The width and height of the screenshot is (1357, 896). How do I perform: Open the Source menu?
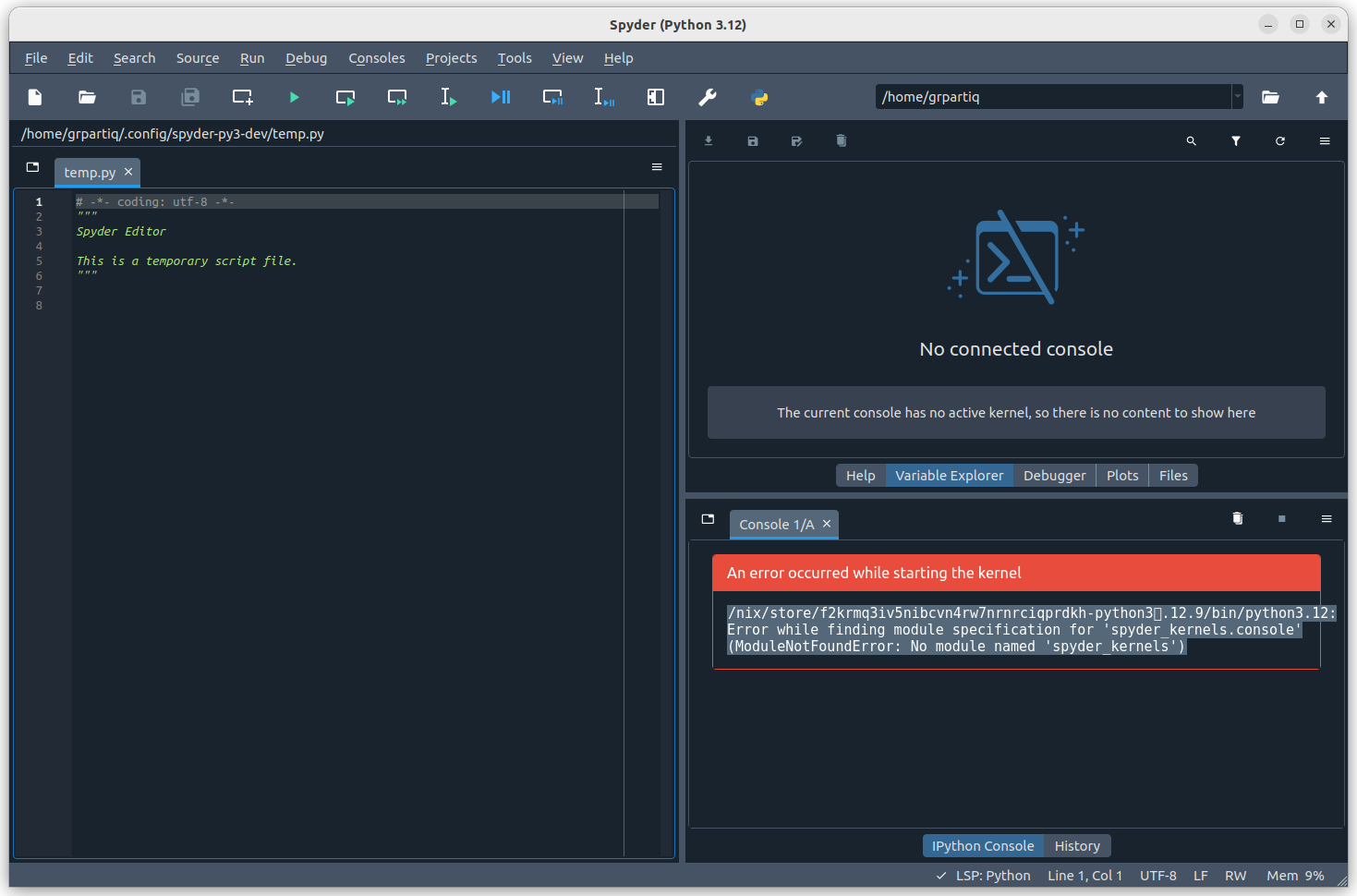click(x=198, y=58)
